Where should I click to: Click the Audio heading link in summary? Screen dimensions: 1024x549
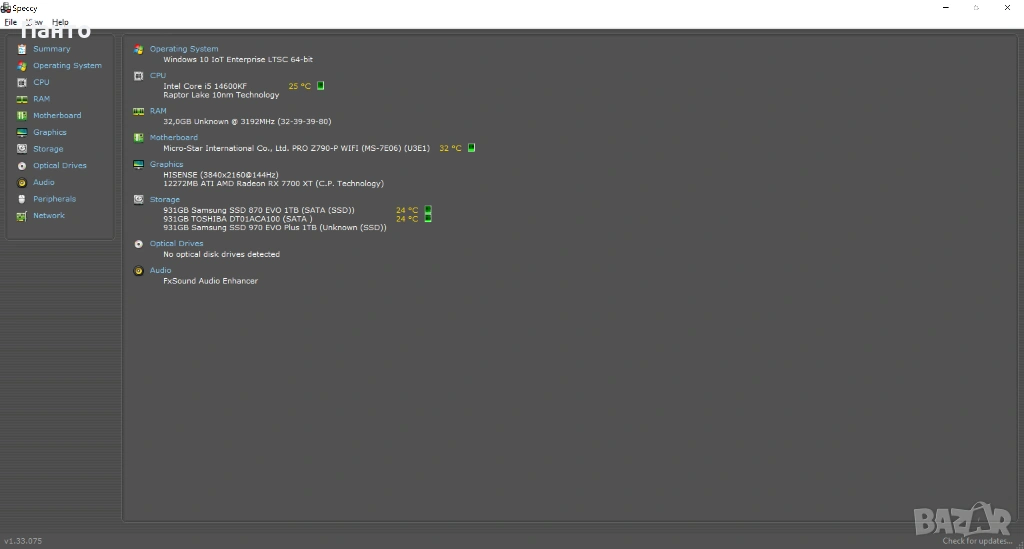point(161,270)
